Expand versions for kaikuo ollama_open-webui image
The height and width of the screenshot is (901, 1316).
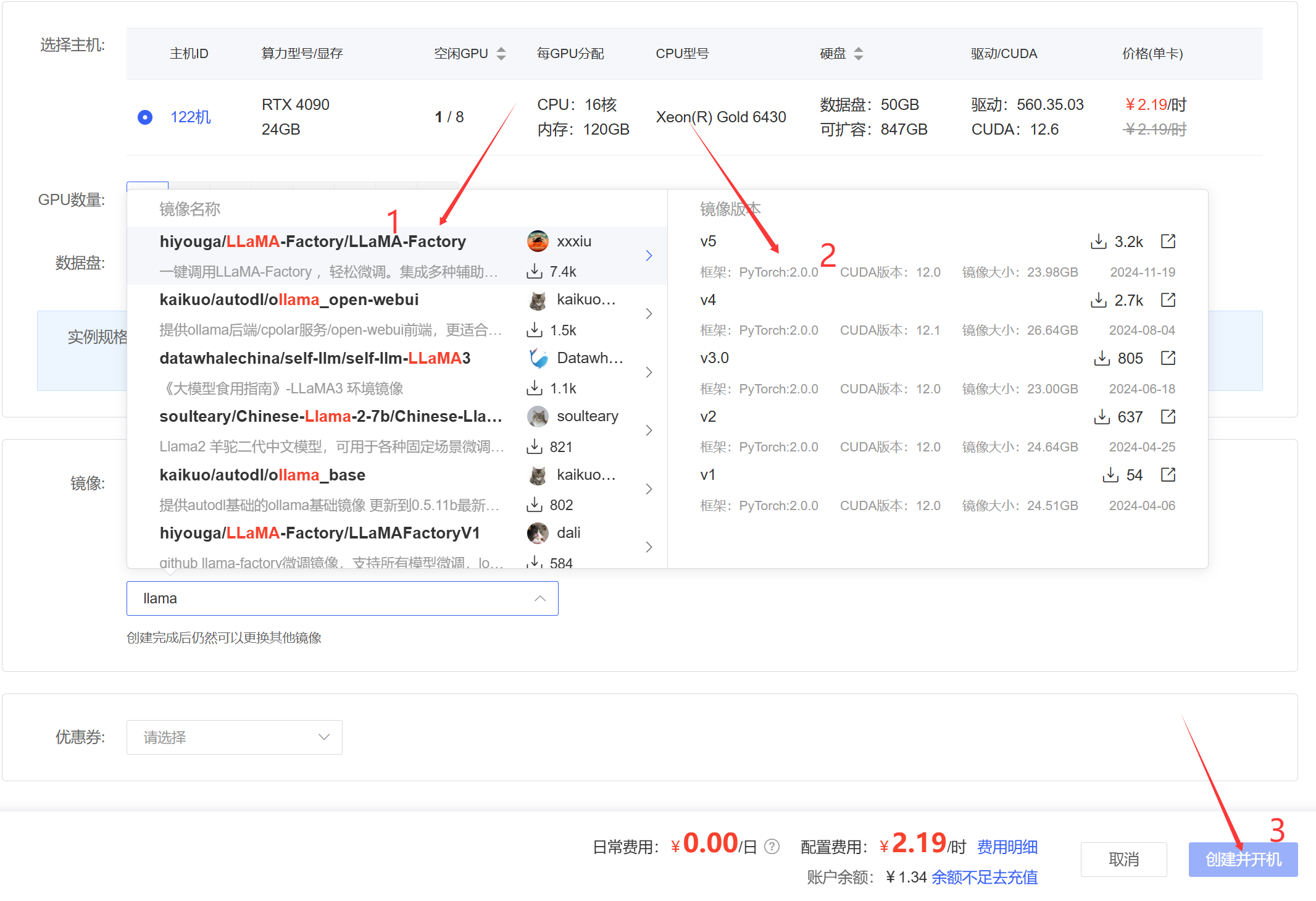648,314
